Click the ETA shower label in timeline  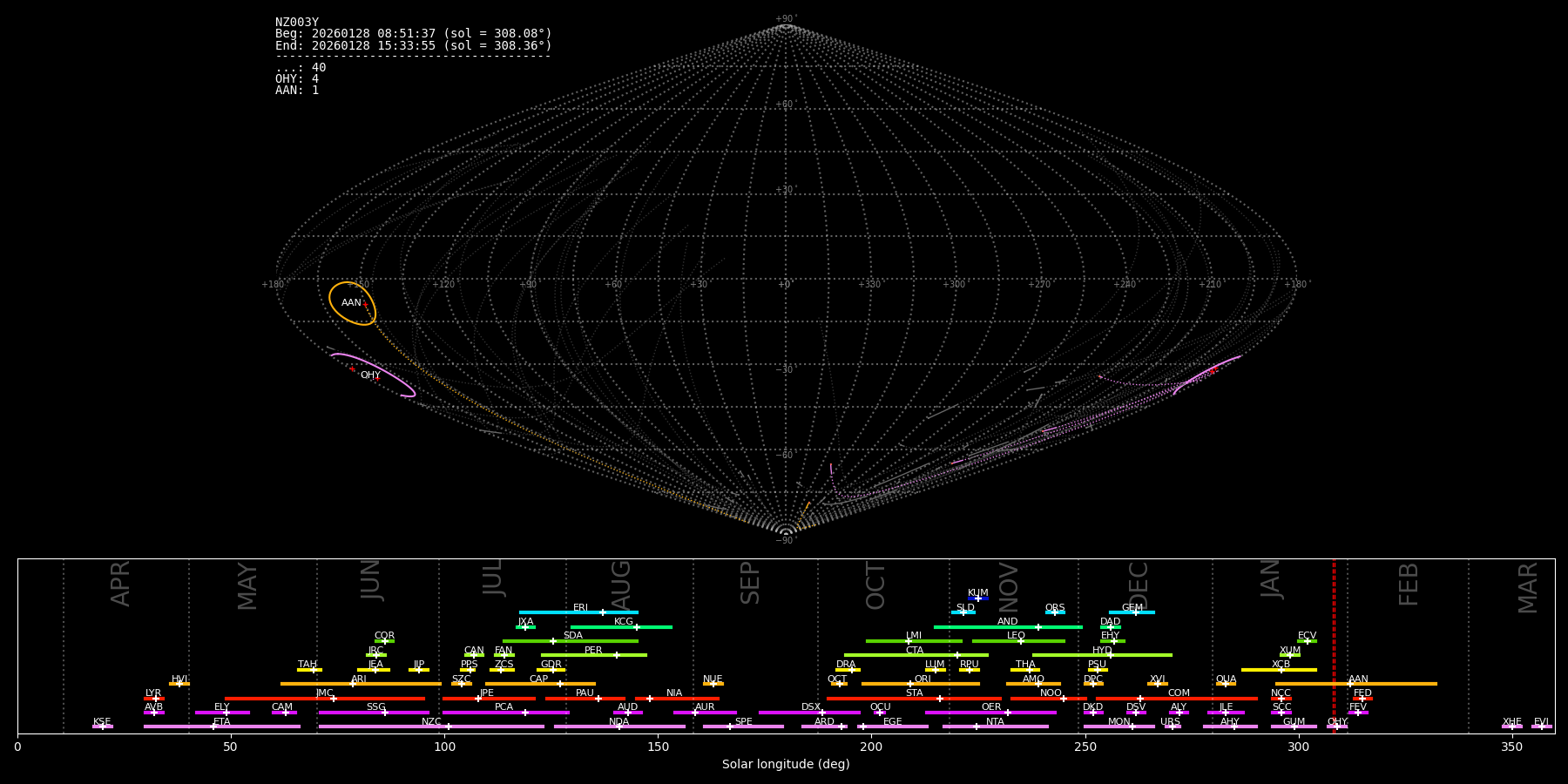click(222, 722)
